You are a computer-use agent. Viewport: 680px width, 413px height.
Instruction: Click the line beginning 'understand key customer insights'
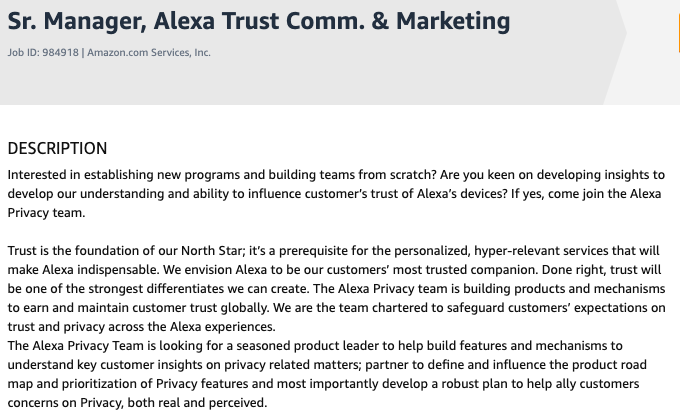coord(327,365)
